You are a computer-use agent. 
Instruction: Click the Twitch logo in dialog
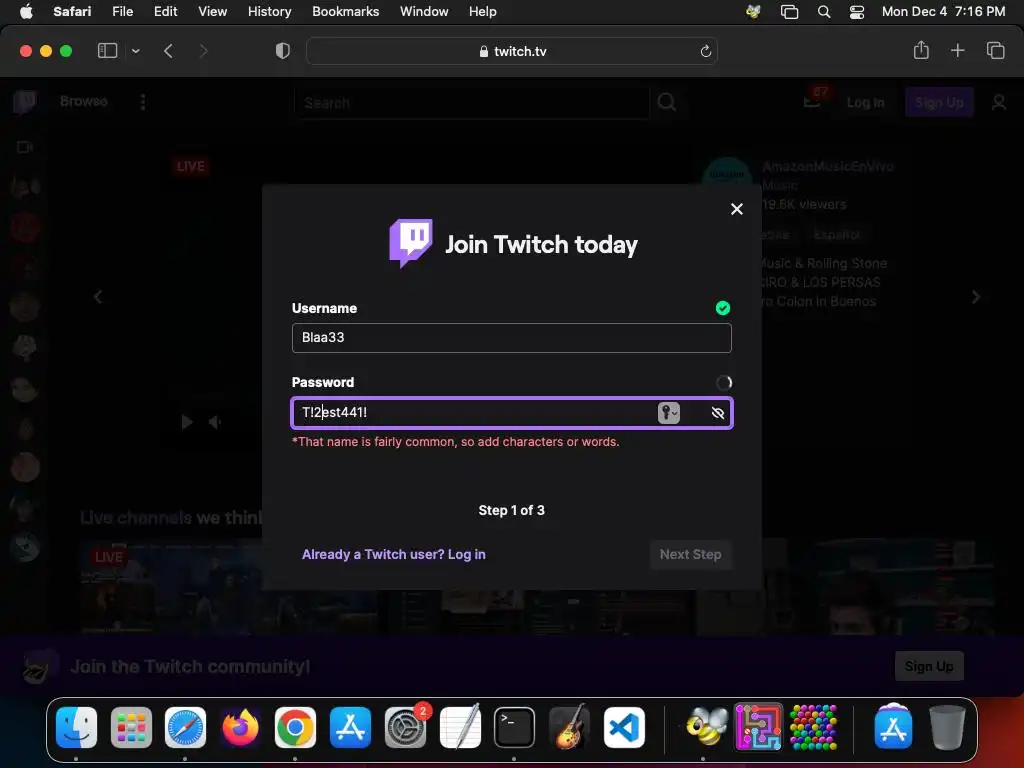click(411, 243)
